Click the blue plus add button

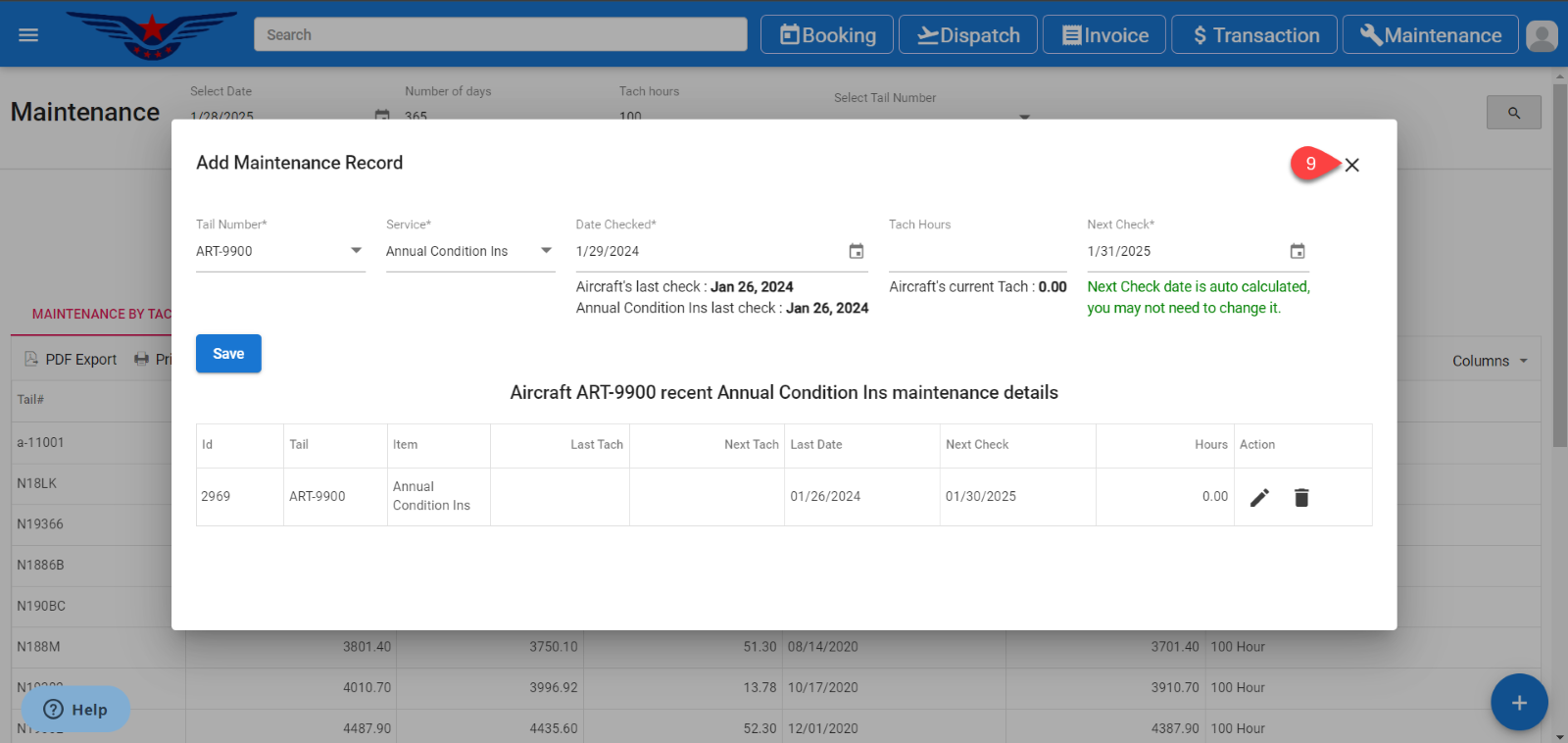click(1518, 702)
